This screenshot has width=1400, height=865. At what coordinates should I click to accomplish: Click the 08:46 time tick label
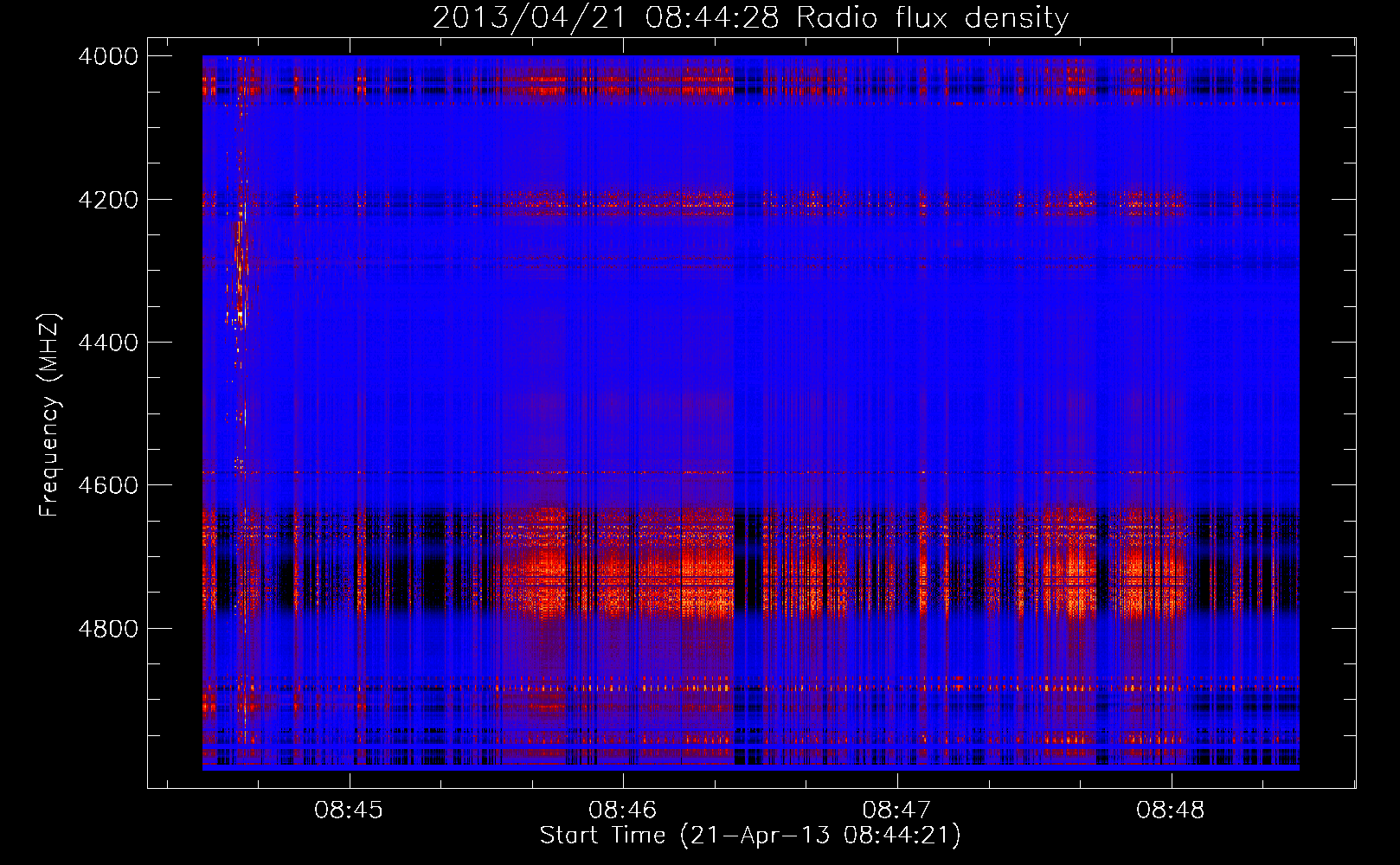pos(623,811)
